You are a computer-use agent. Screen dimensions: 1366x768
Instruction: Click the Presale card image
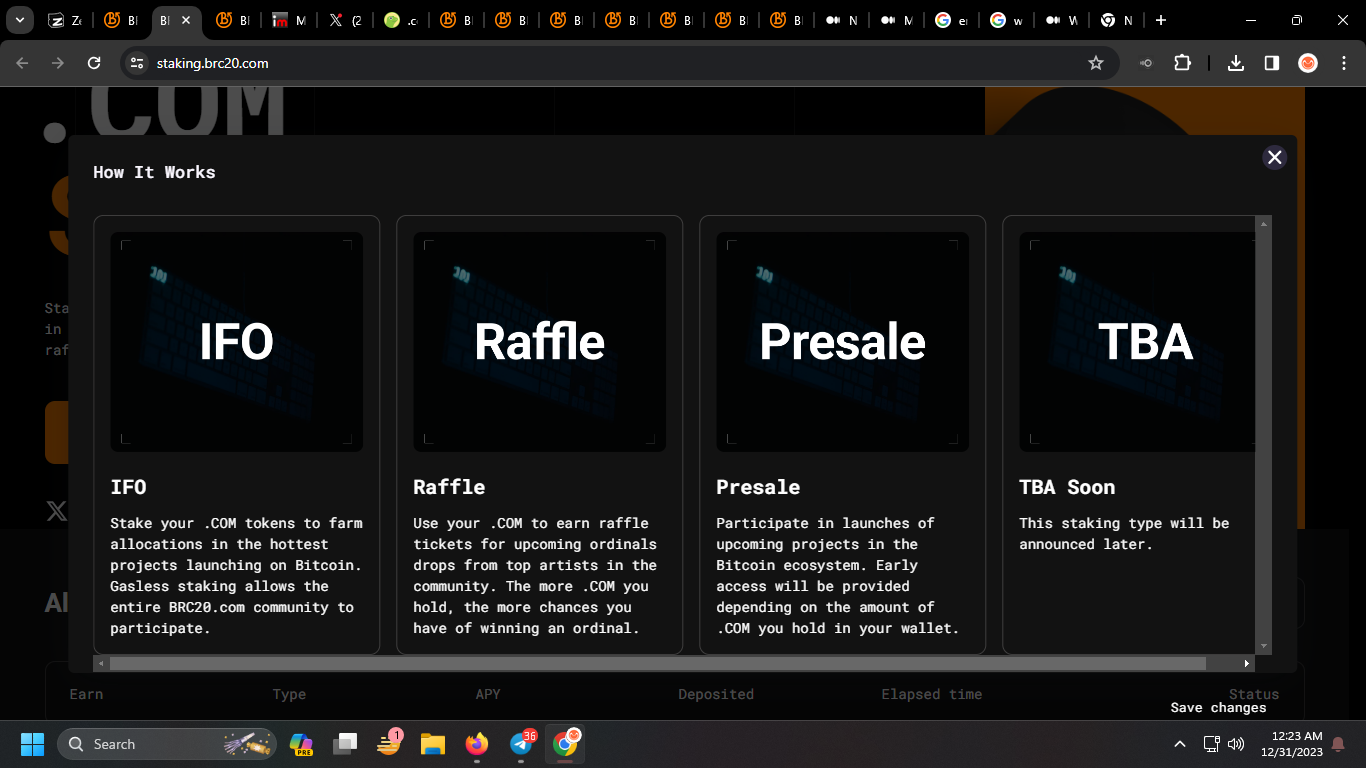pyautogui.click(x=843, y=342)
